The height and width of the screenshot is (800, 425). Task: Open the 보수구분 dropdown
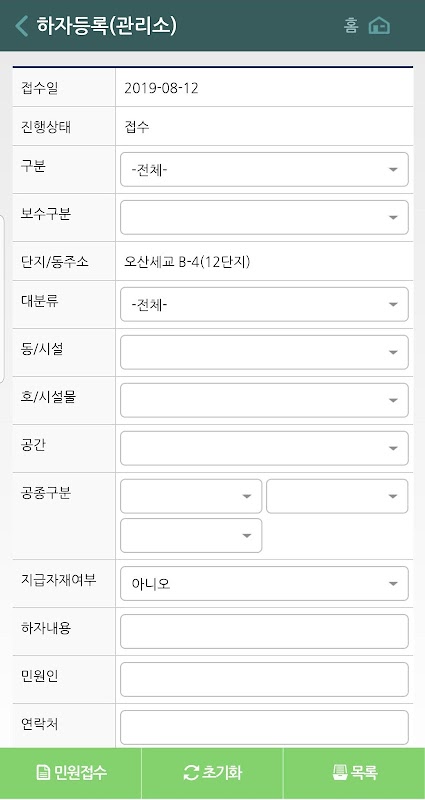tap(264, 217)
